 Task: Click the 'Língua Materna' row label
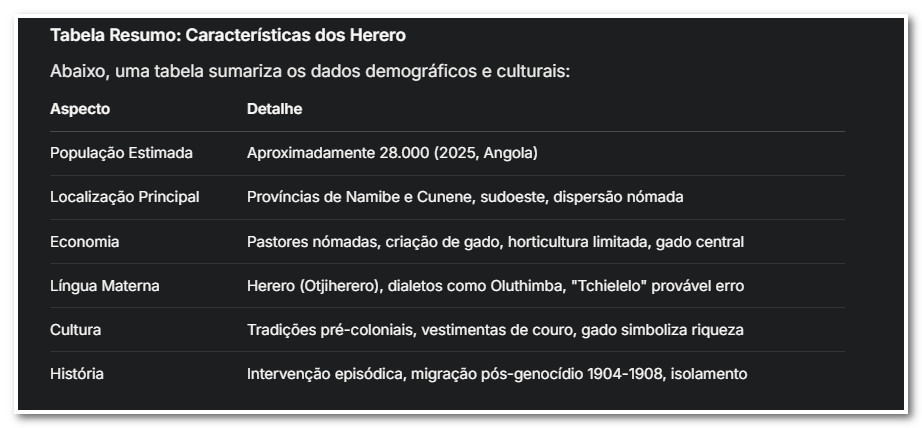coord(104,286)
